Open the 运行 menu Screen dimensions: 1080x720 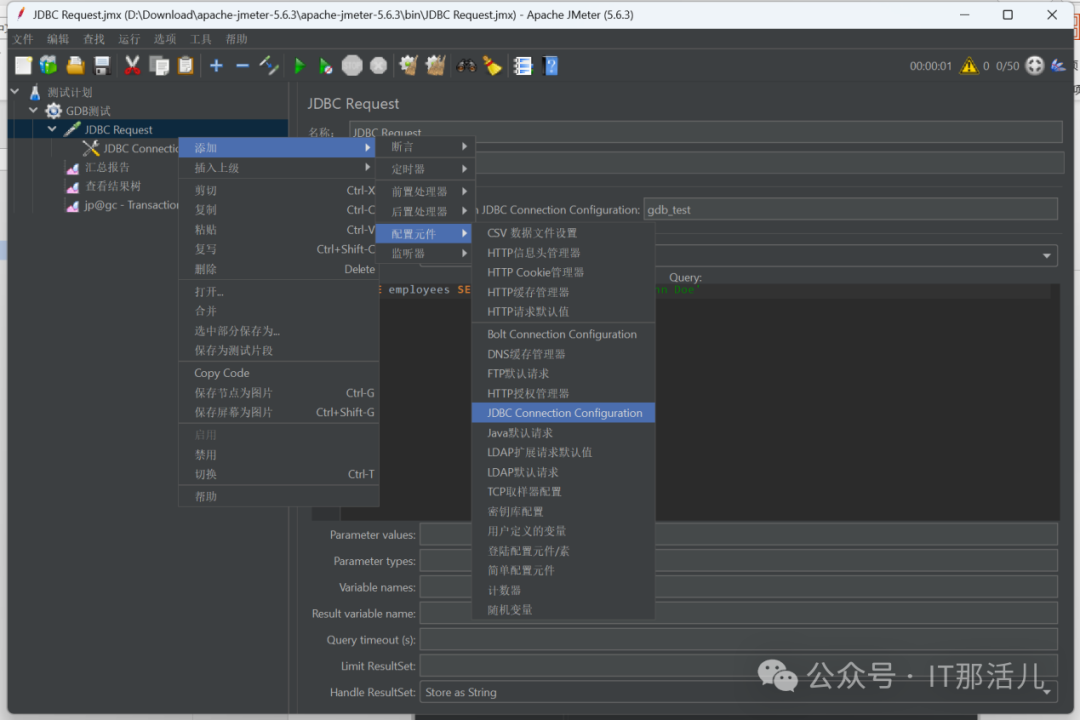(129, 39)
